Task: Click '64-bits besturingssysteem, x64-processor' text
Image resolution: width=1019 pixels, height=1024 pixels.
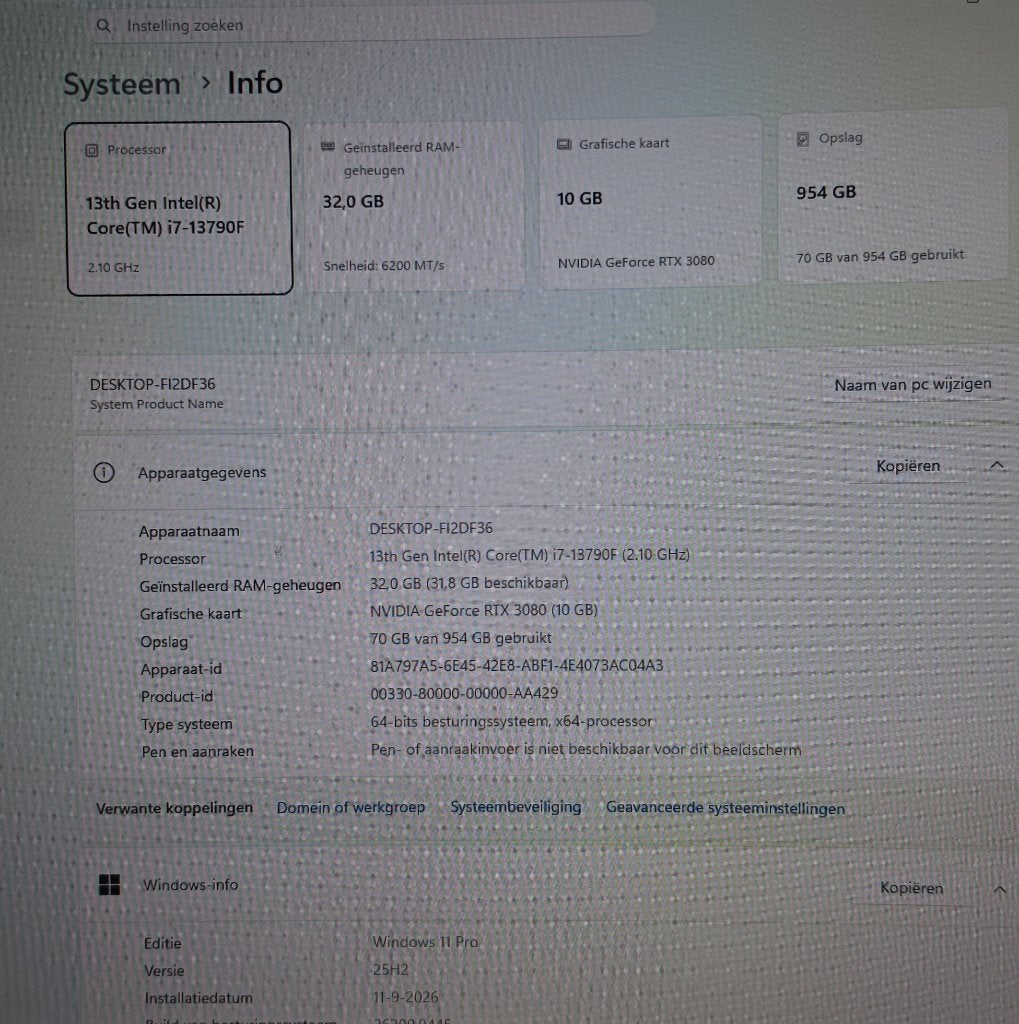Action: [x=511, y=722]
